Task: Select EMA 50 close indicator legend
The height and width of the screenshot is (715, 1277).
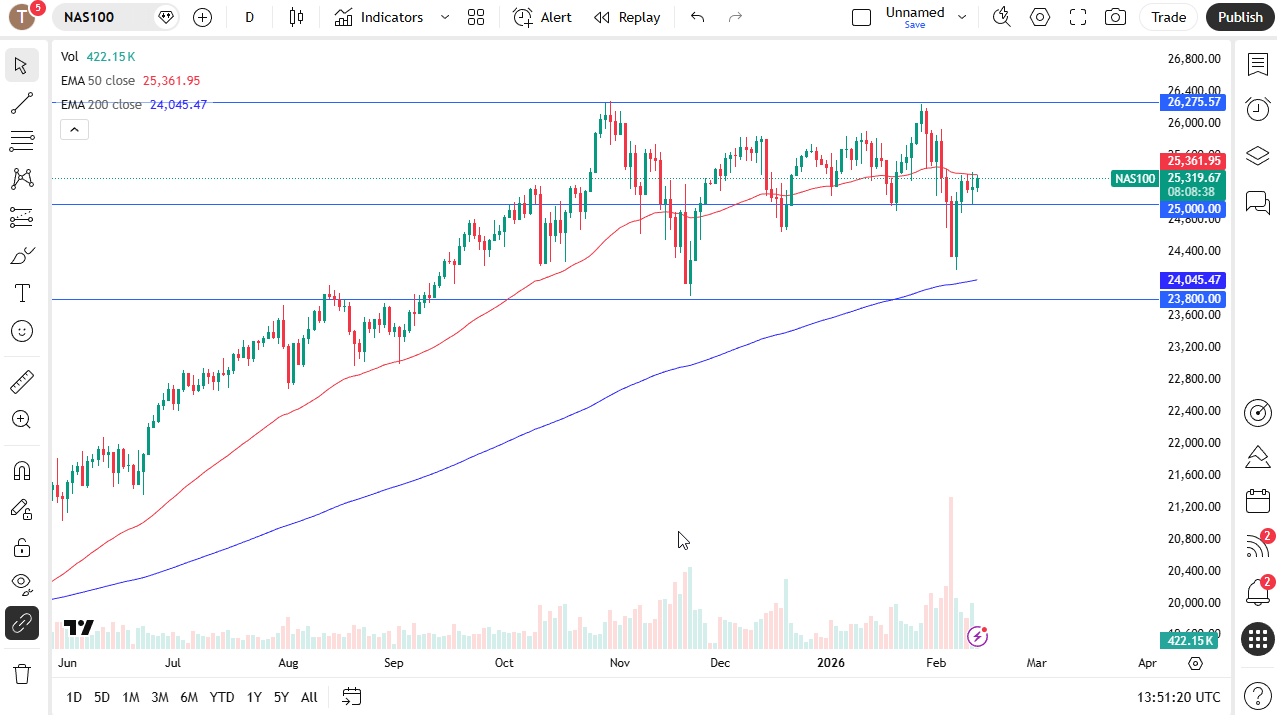Action: [98, 81]
